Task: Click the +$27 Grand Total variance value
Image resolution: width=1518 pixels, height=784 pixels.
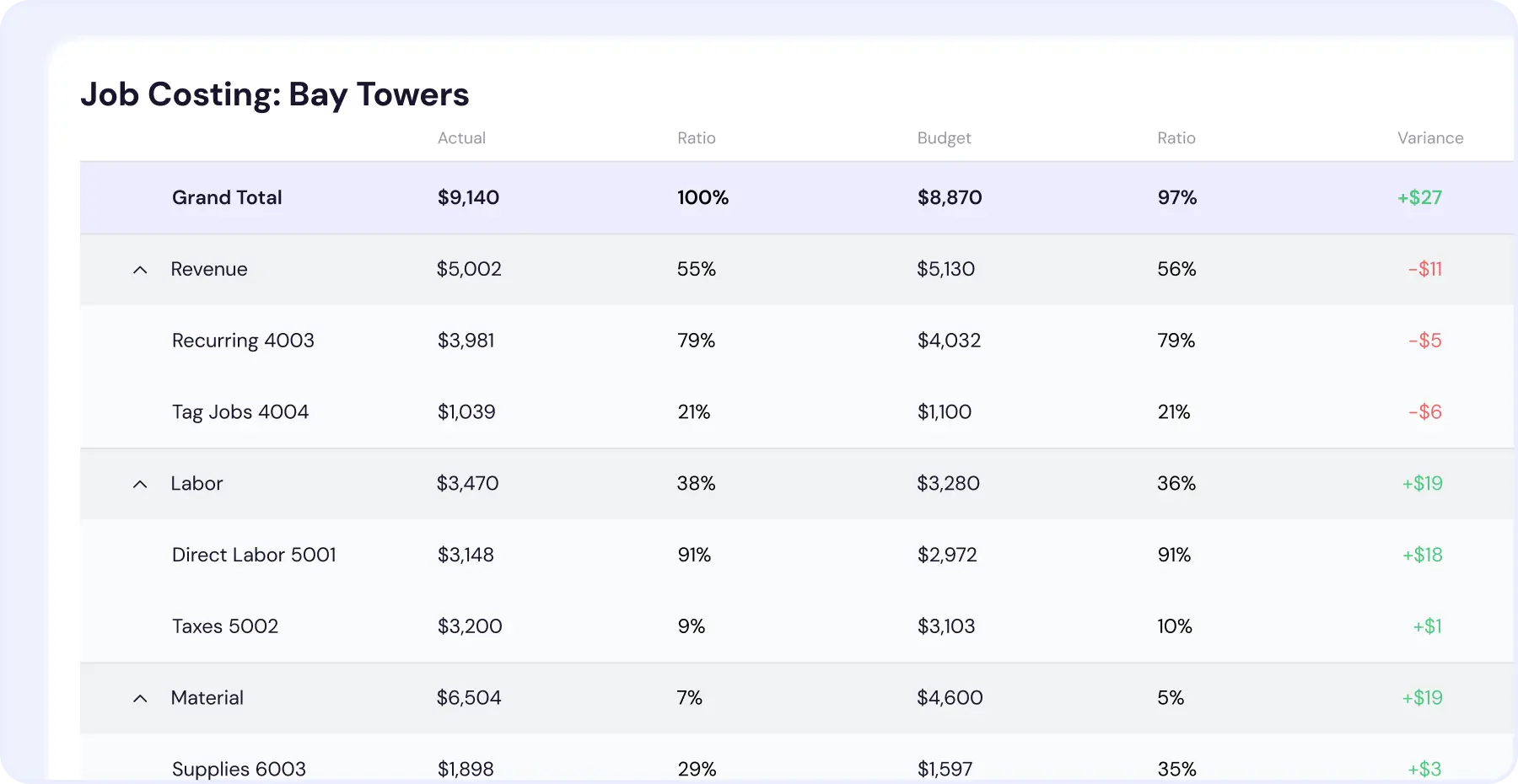Action: [1419, 197]
